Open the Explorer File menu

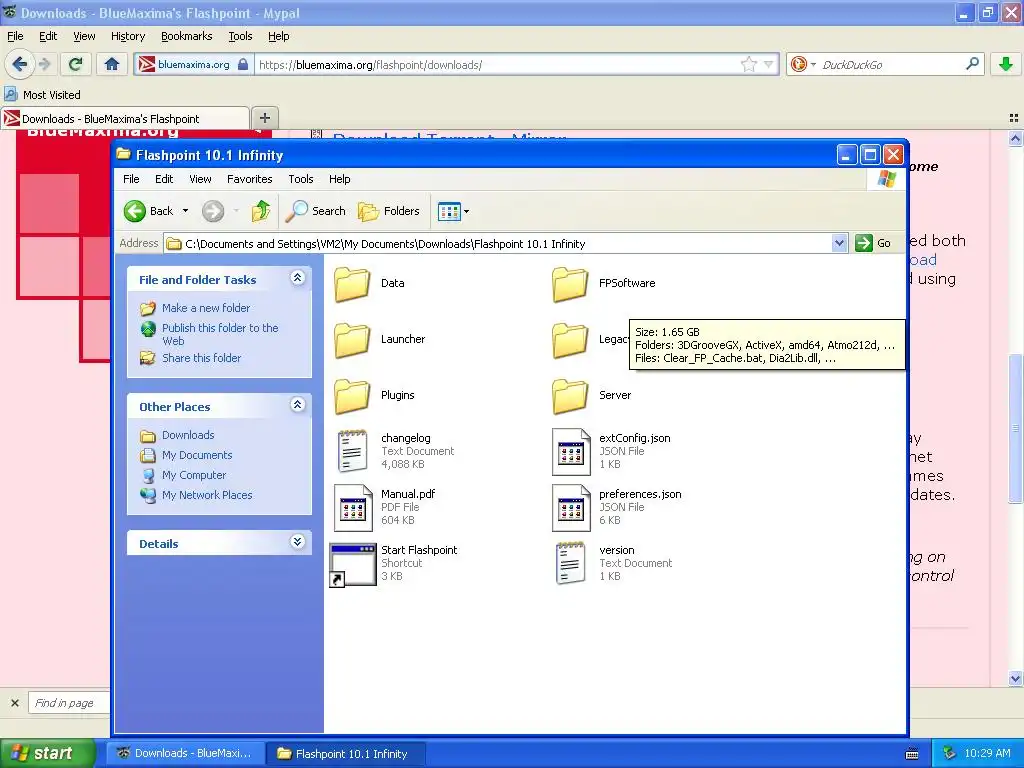tap(131, 179)
